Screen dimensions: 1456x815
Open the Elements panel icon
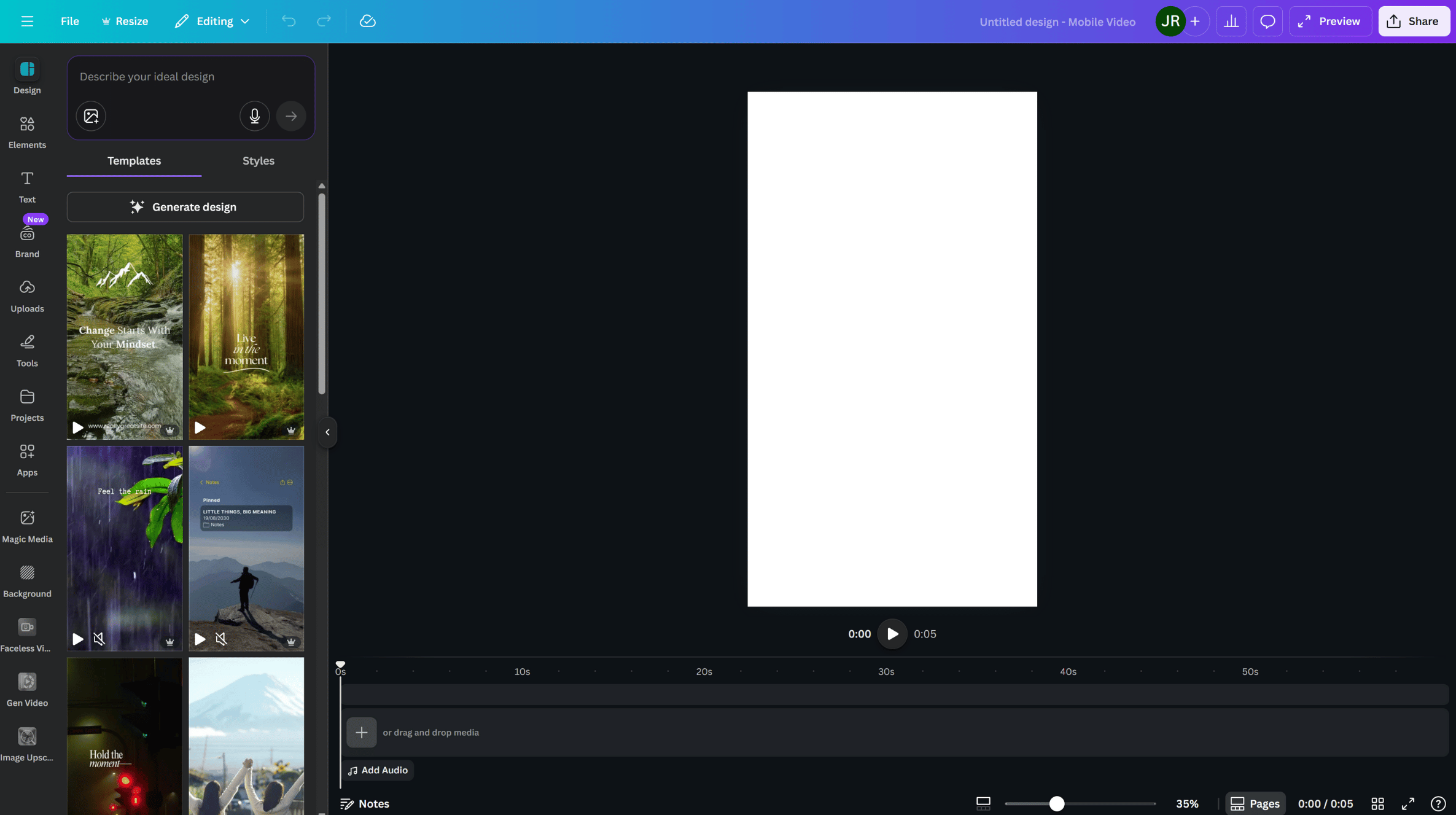[x=27, y=131]
